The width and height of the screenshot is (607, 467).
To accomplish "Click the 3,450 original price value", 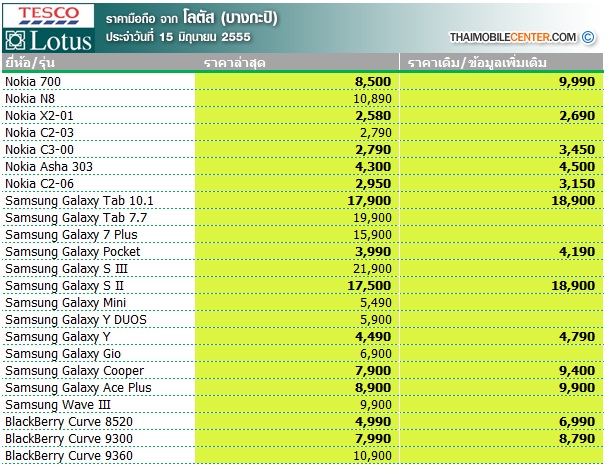I will point(577,150).
